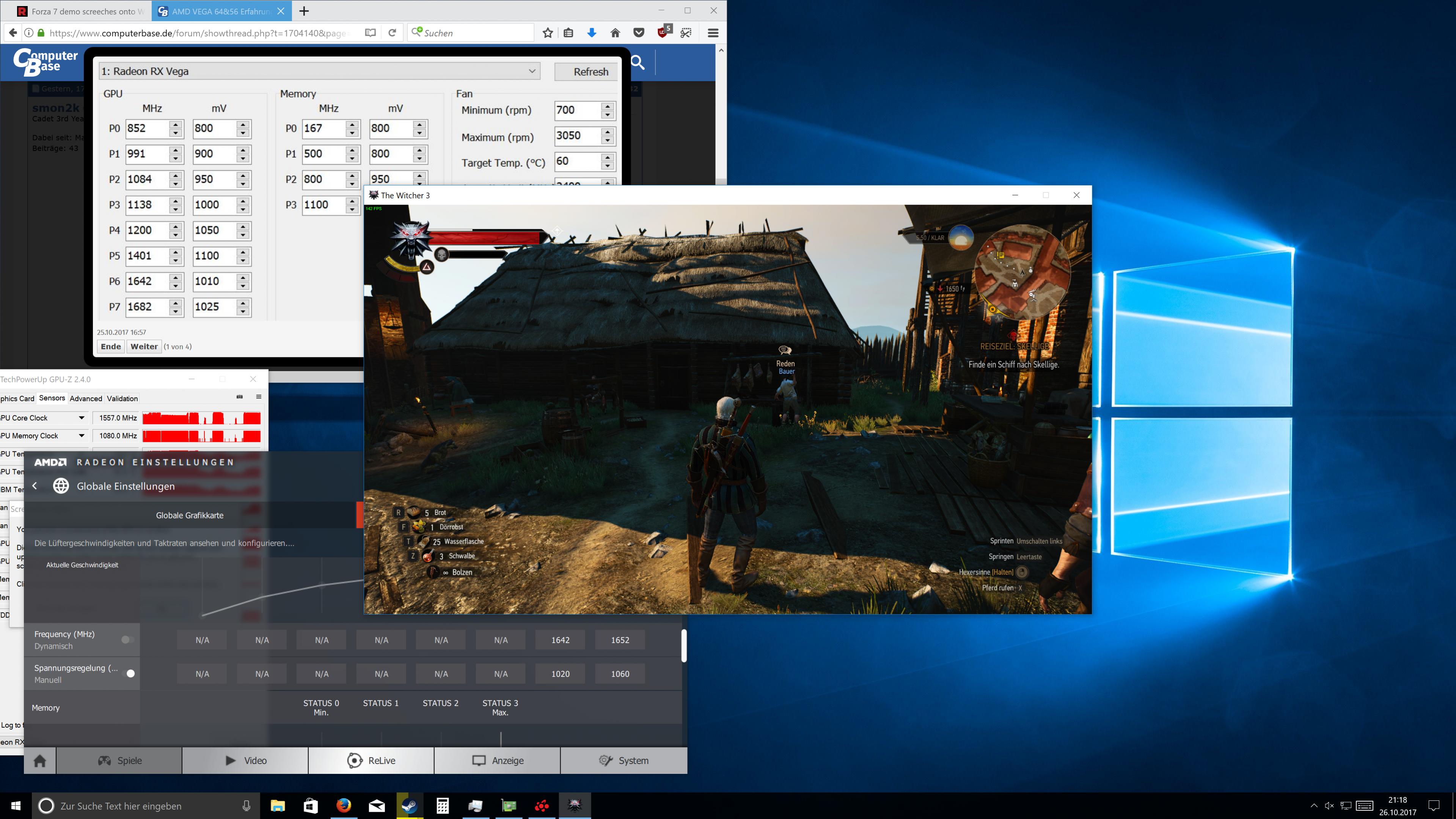Open Steam from the taskbar
Viewport: 1456px width, 819px height.
click(409, 805)
